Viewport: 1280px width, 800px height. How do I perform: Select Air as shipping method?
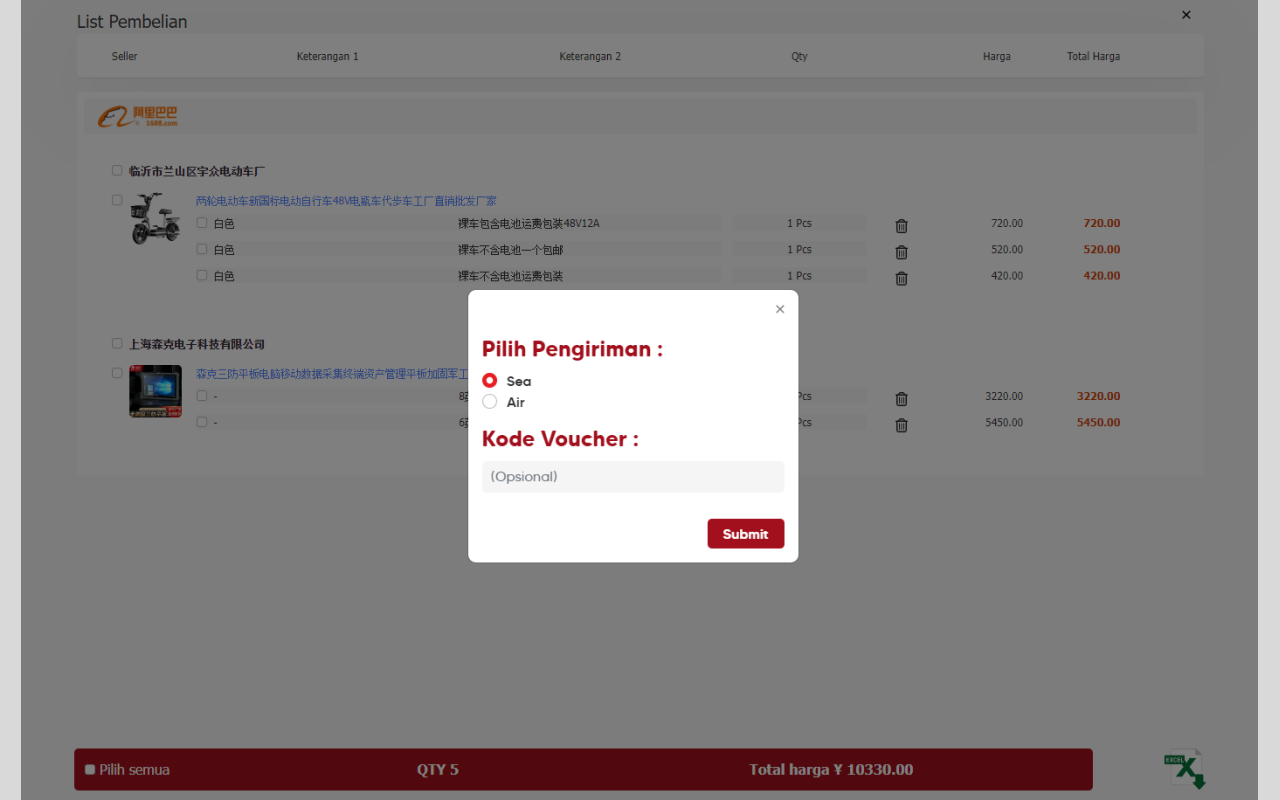pyautogui.click(x=489, y=401)
